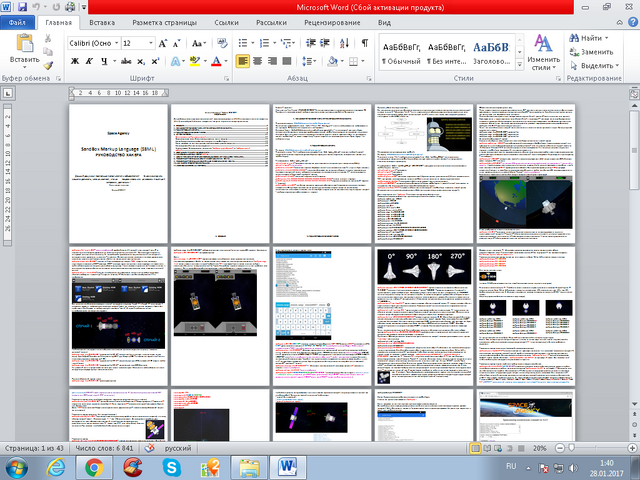Click the Google Chrome taskbar icon
The width and height of the screenshot is (640, 480).
click(x=94, y=468)
